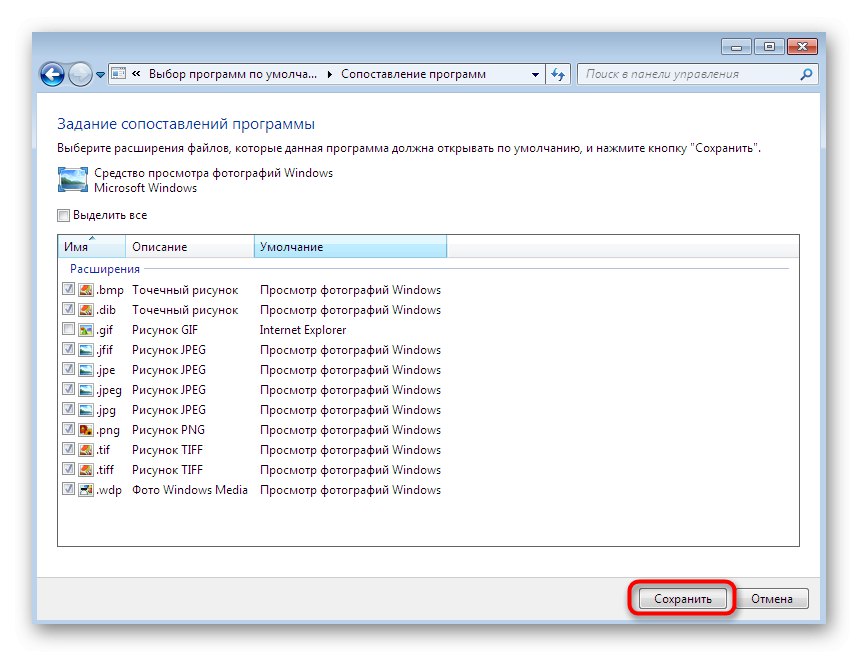Enable the .gif checkbox
Image resolution: width=858 pixels, height=656 pixels.
tap(68, 329)
